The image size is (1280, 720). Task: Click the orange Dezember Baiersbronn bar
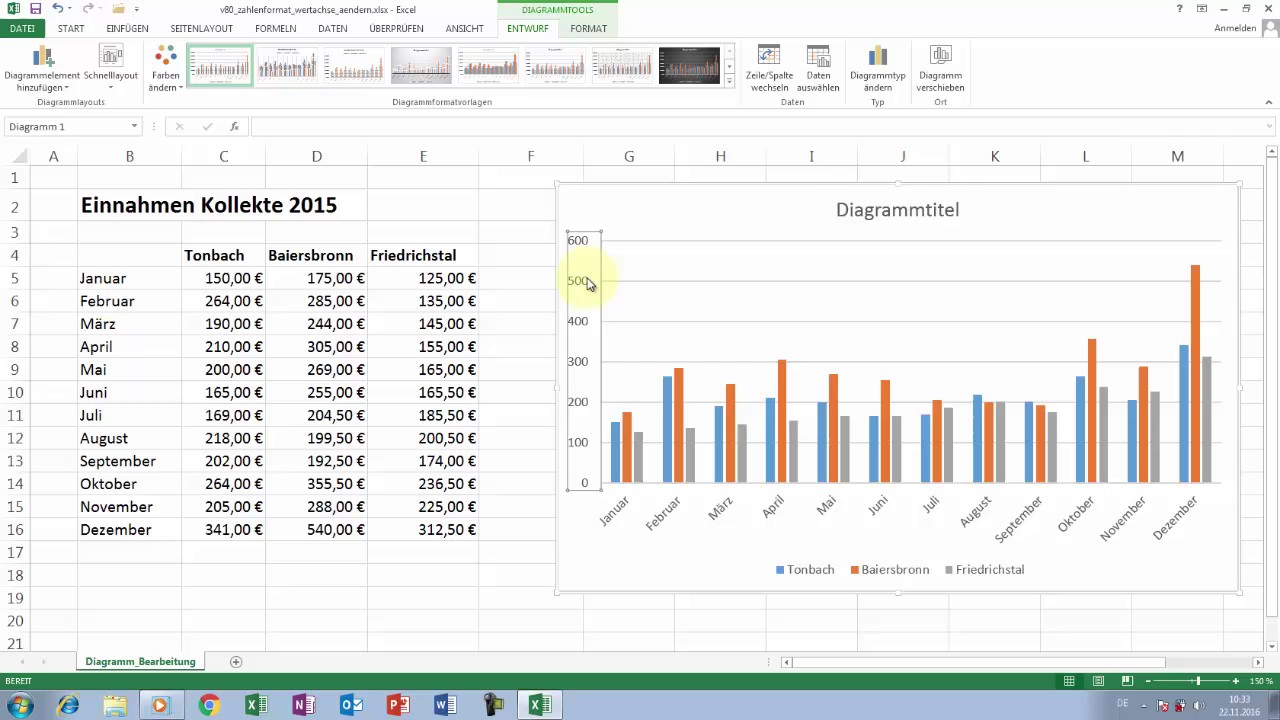click(x=1195, y=374)
